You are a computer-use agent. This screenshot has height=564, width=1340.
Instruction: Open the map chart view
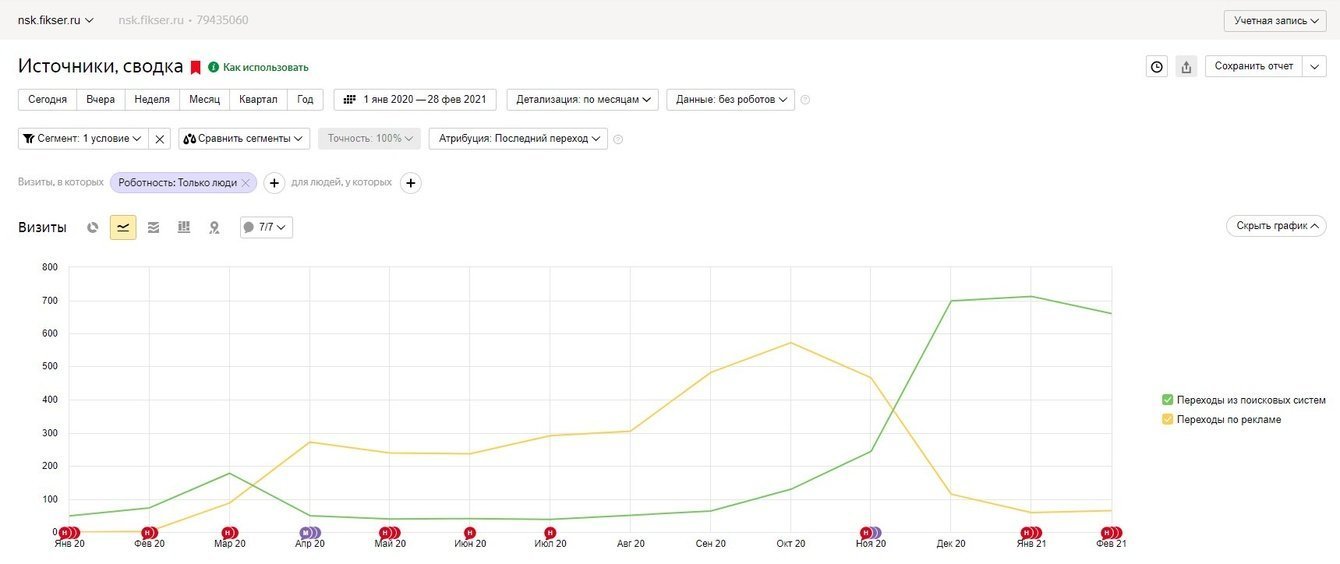[x=214, y=228]
